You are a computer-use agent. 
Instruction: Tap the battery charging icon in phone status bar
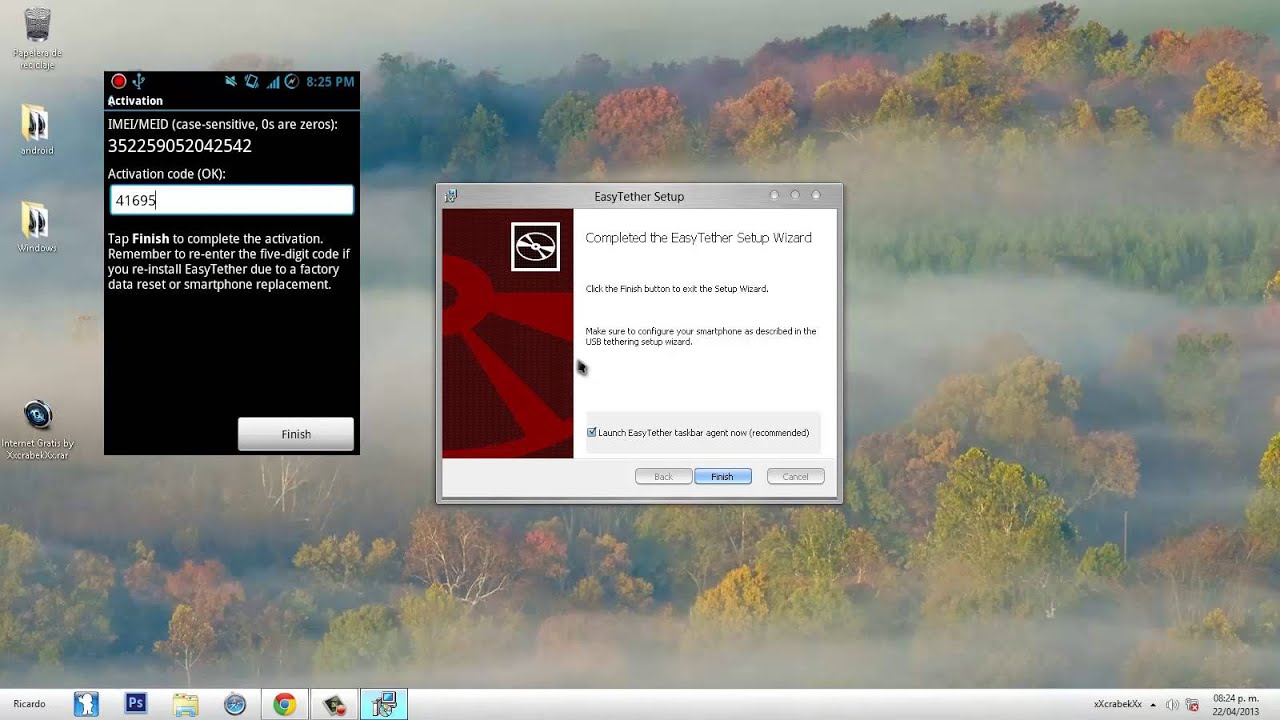click(x=291, y=82)
